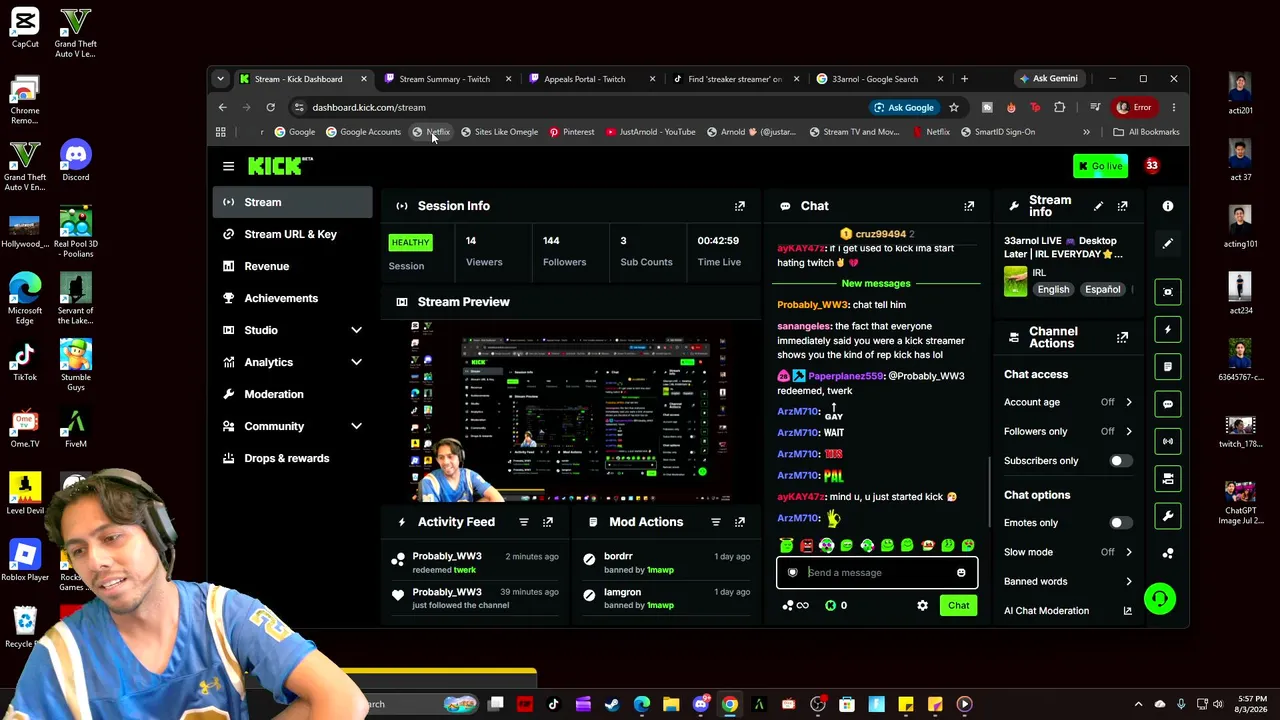This screenshot has height=720, width=1280.
Task: Pop out the Mod Actions panel
Action: pos(740,522)
